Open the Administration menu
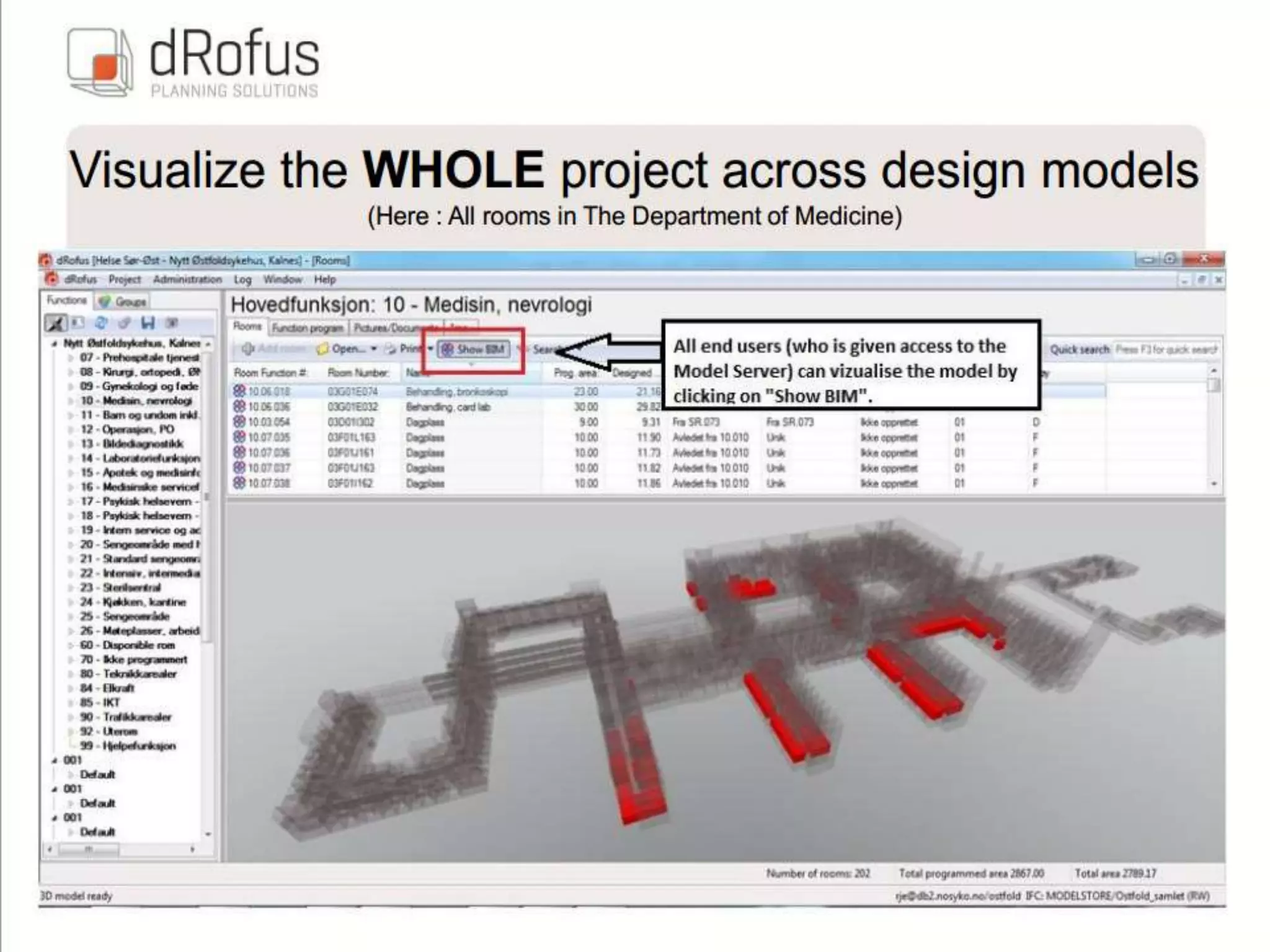Viewport: 1270px width, 952px height. [x=187, y=280]
